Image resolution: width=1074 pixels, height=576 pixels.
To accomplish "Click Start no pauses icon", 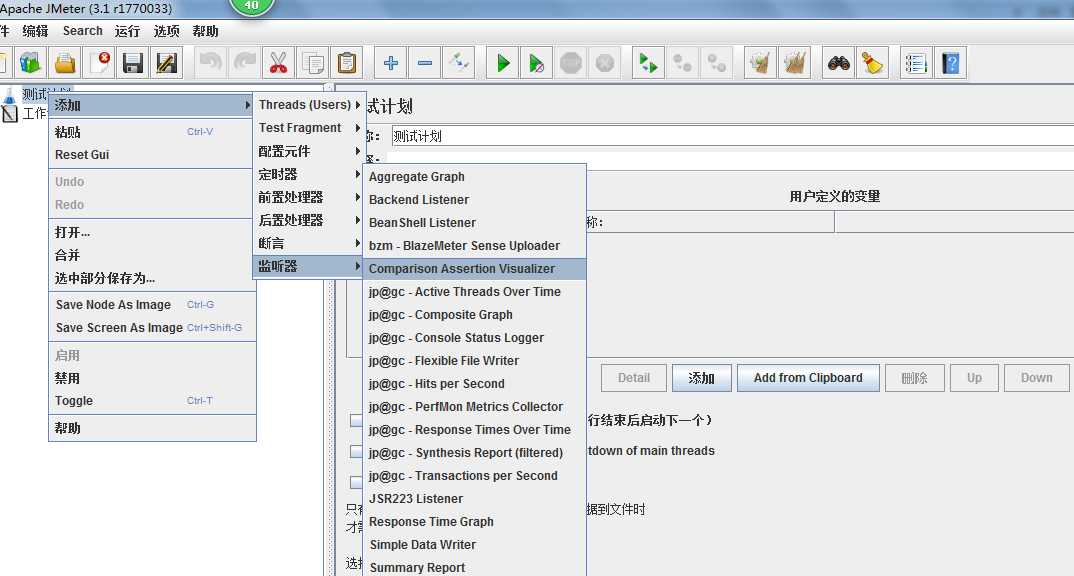I will pos(537,63).
